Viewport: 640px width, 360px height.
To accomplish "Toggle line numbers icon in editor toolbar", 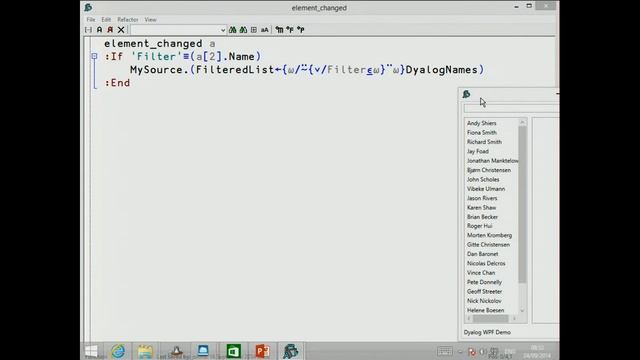I will pos(88,30).
